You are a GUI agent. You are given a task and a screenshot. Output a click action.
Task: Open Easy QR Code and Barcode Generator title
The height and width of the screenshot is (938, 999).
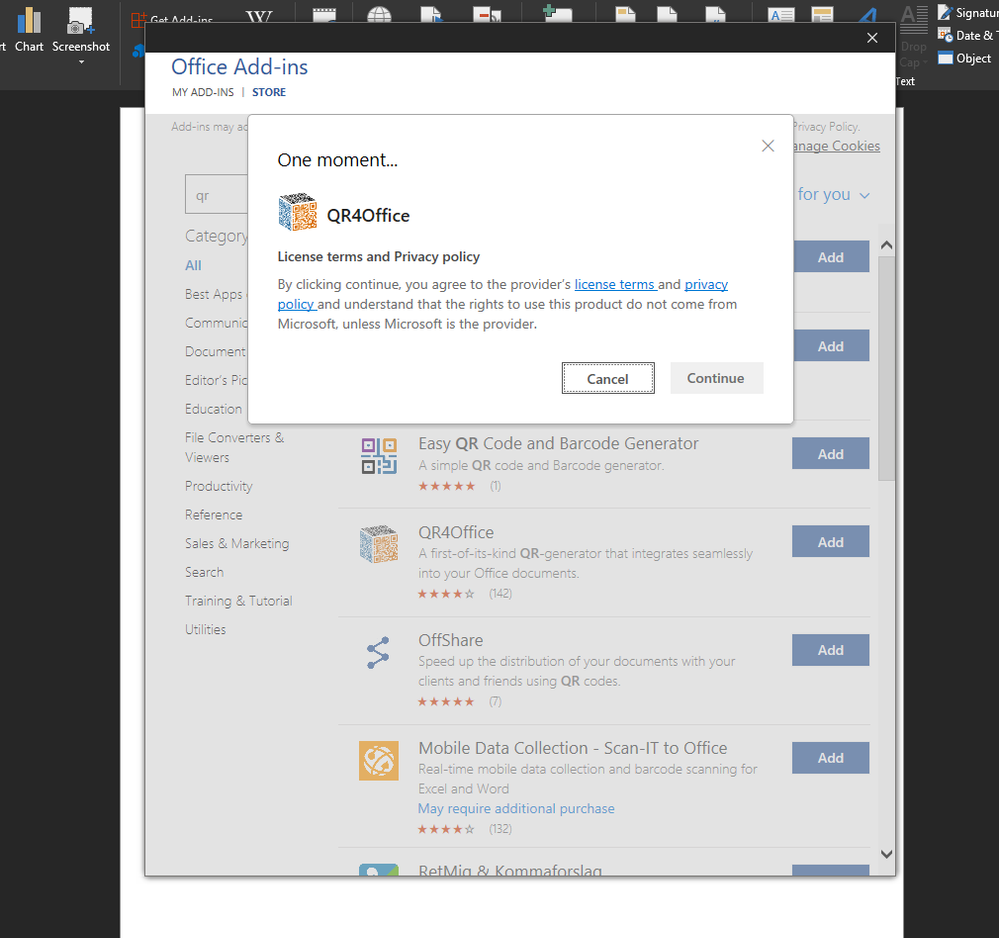[x=558, y=444]
